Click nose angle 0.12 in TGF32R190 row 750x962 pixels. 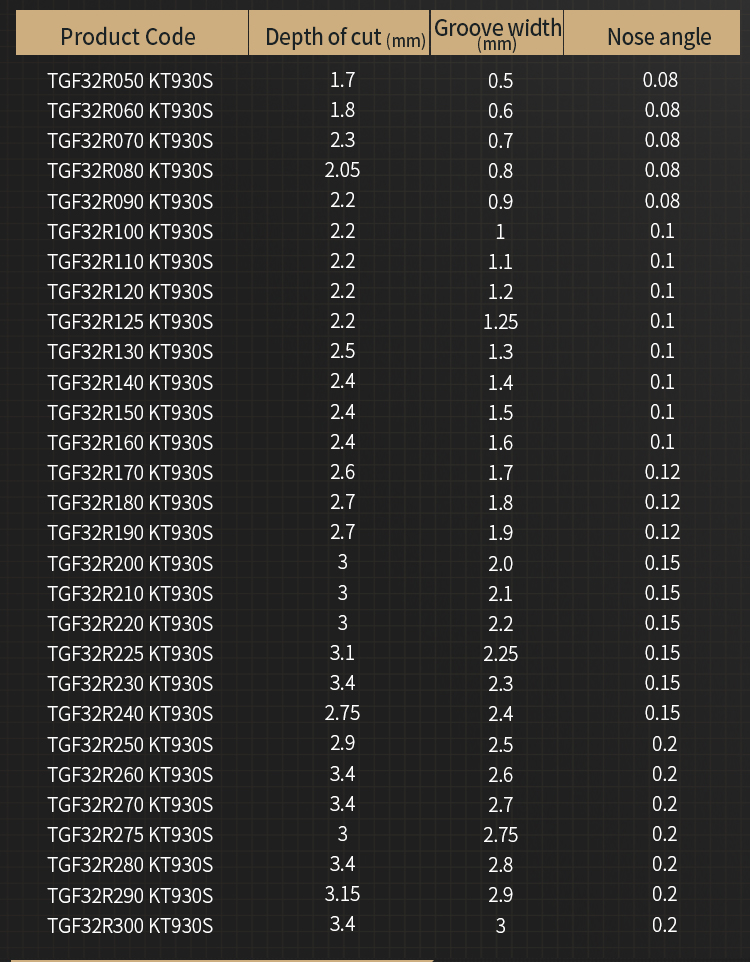pyautogui.click(x=662, y=532)
